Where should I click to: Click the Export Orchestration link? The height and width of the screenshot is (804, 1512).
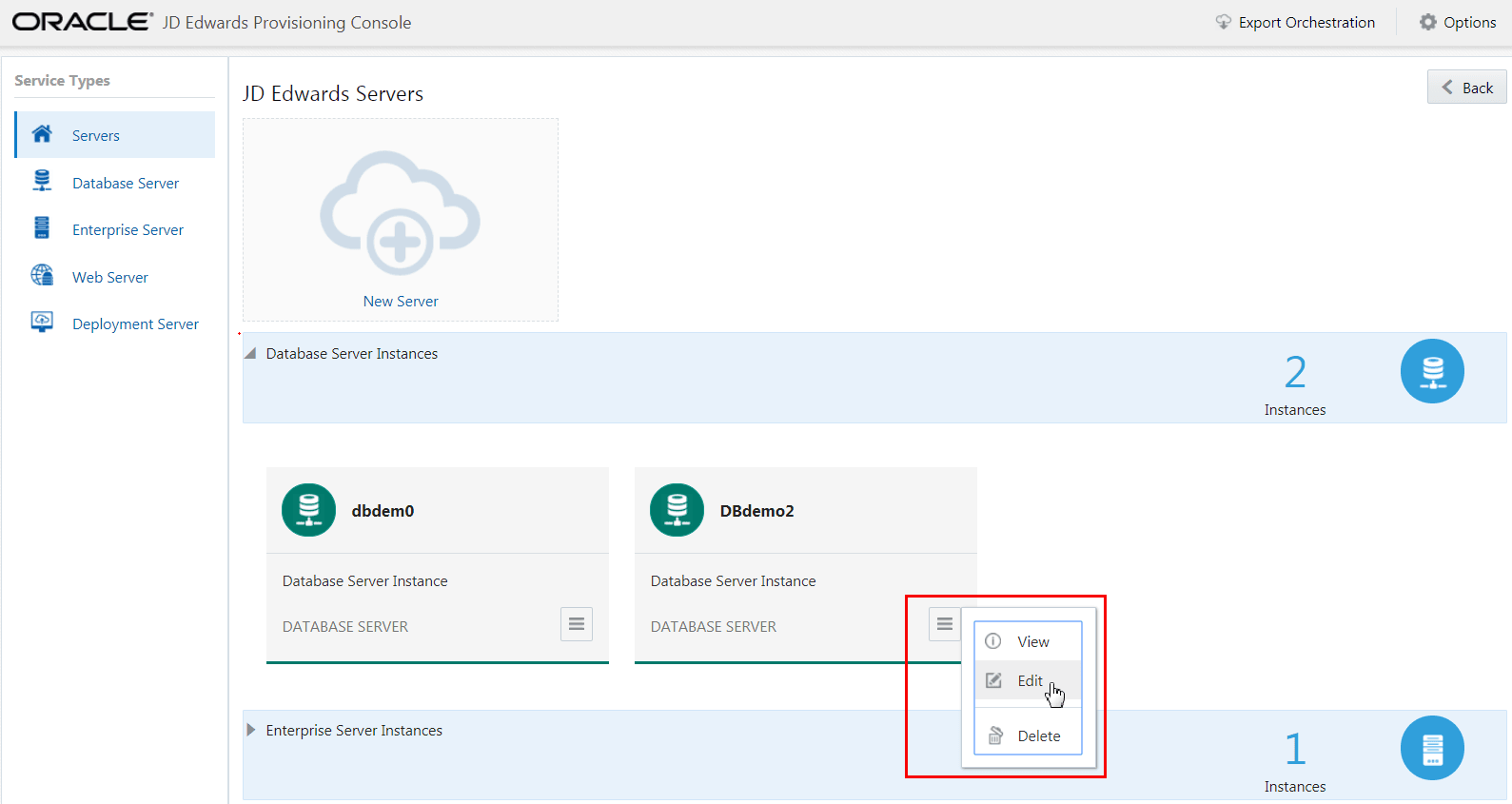pos(1306,22)
